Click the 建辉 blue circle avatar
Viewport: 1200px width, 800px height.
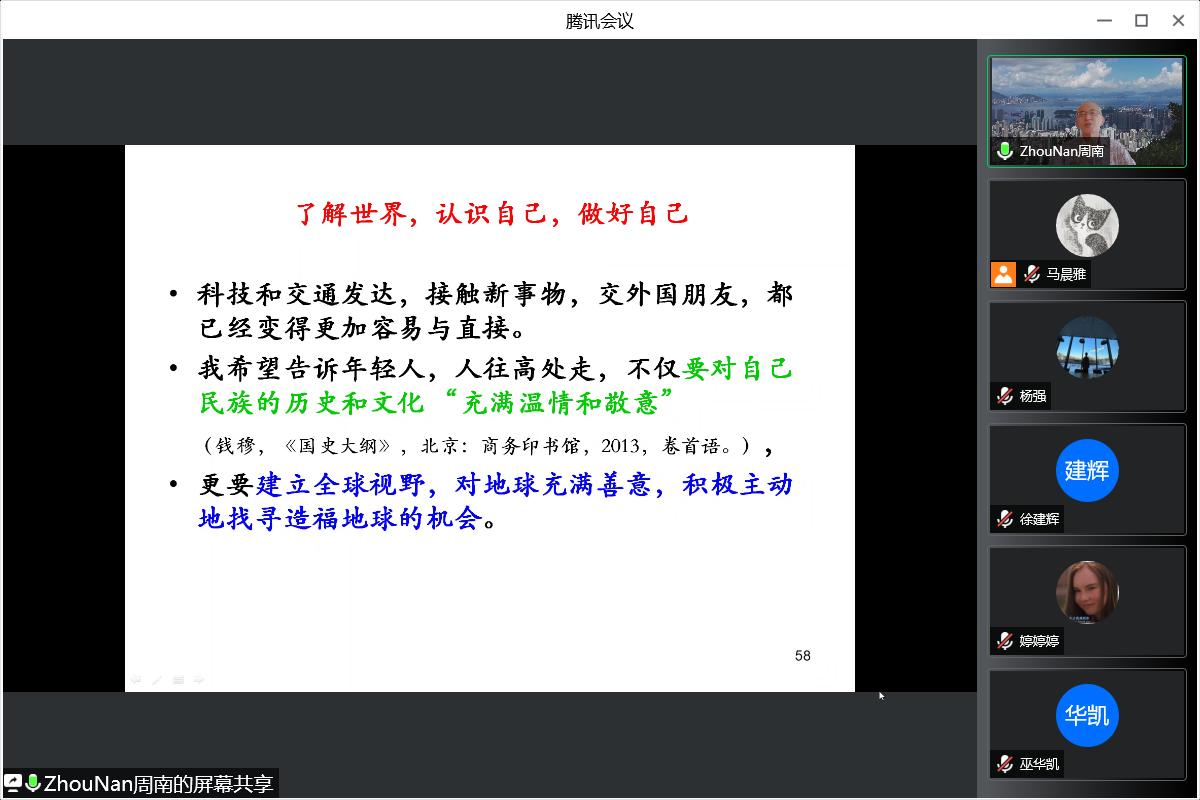(1087, 470)
